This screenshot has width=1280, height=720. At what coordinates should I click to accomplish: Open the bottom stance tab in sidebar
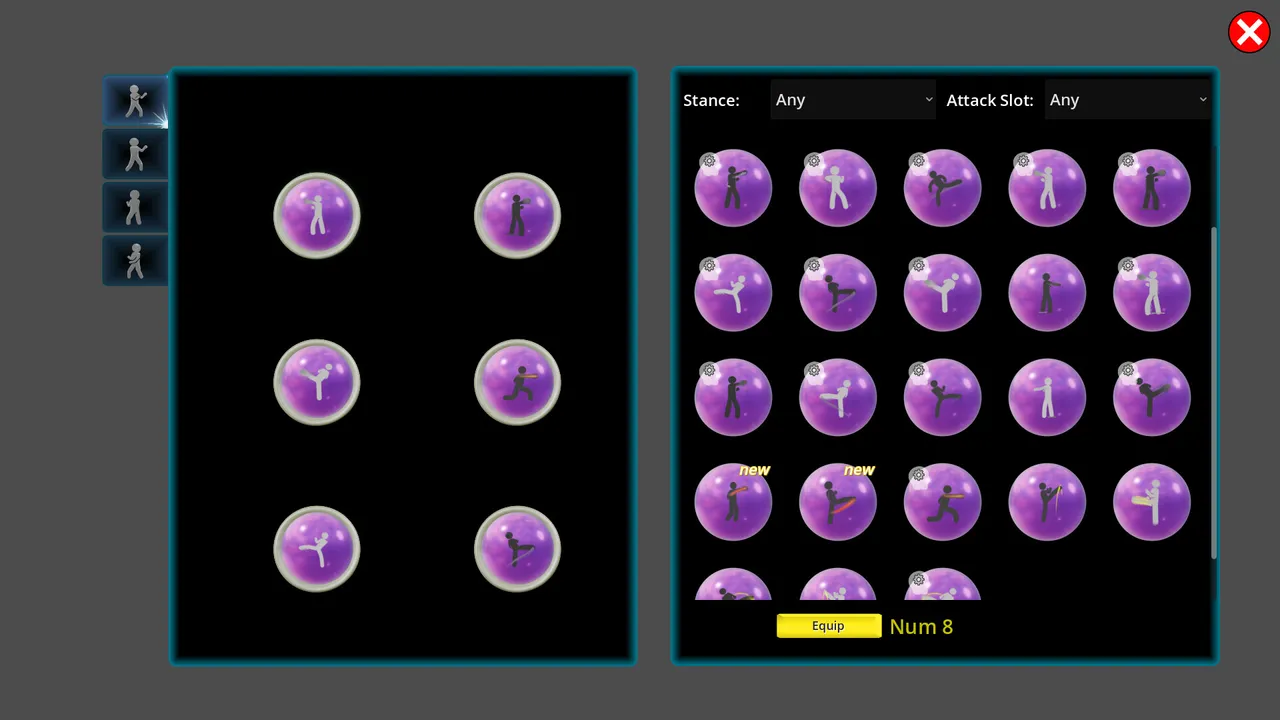(x=135, y=260)
